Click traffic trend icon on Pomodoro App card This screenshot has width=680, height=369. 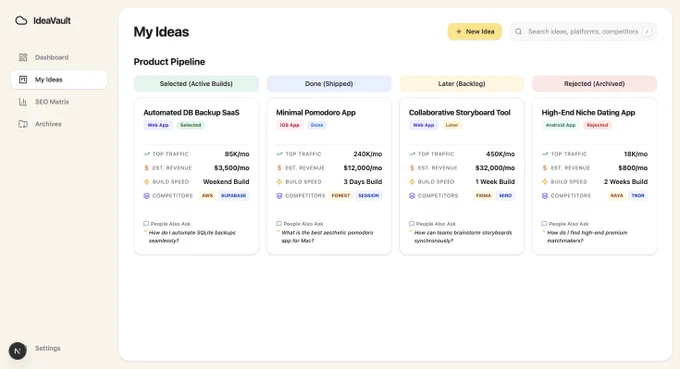pyautogui.click(x=279, y=154)
